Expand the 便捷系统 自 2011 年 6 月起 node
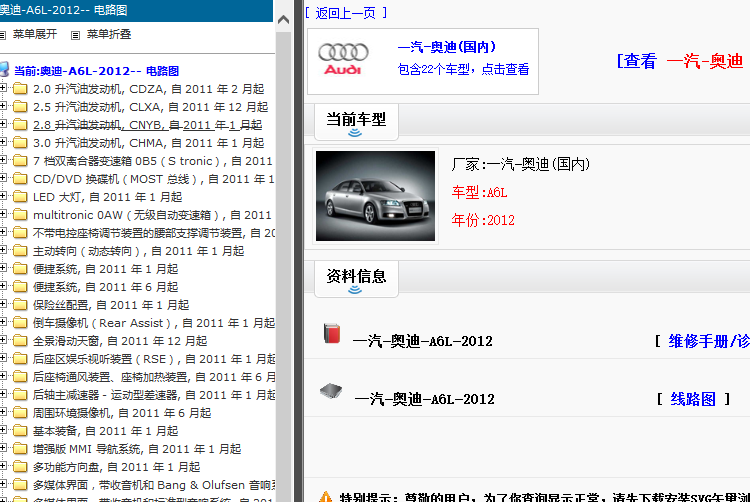 (x=3, y=286)
